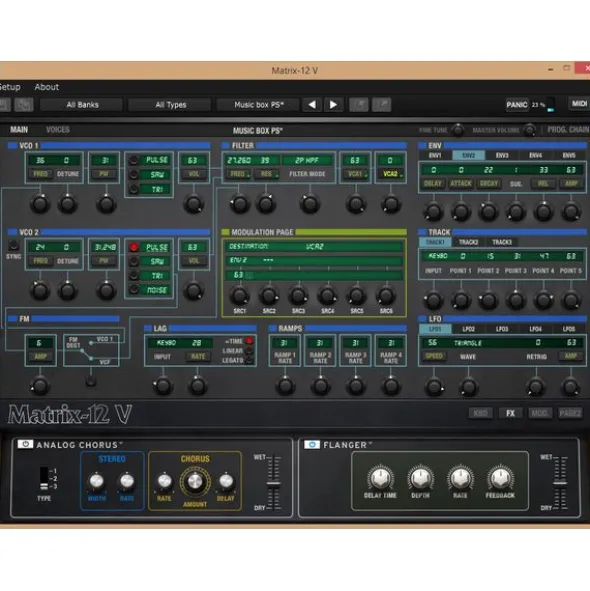
Task: Open the modulation DESTINATION VCA2 selector
Action: pyautogui.click(x=314, y=247)
